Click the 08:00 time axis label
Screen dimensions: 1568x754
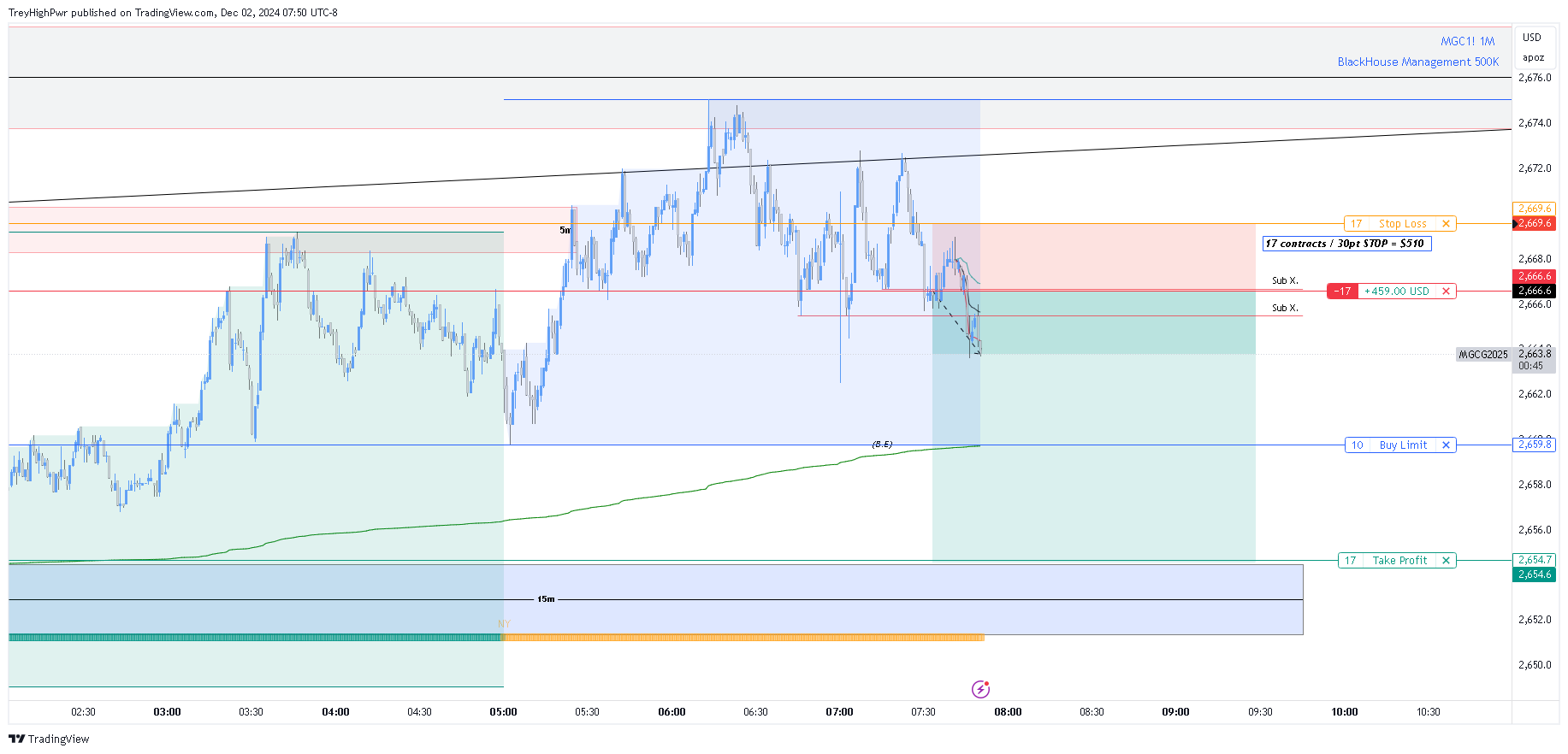1008,712
